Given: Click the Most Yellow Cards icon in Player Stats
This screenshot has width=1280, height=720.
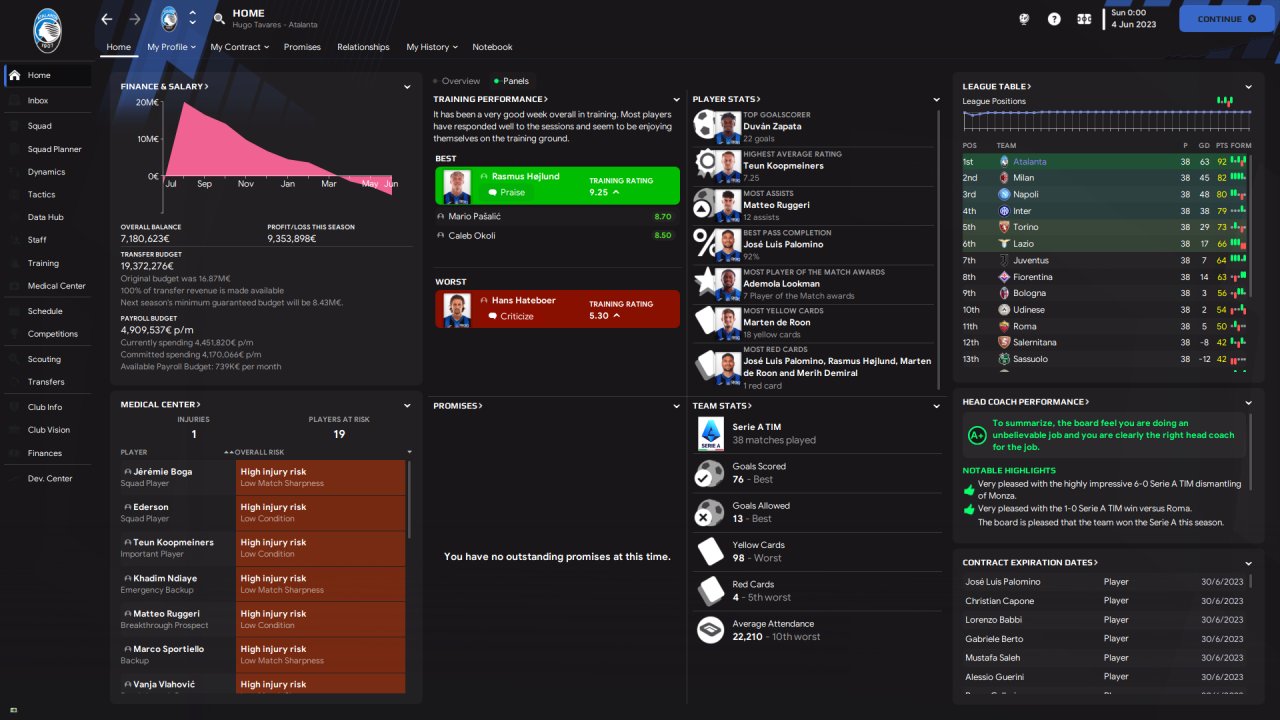Looking at the screenshot, I should tap(707, 320).
